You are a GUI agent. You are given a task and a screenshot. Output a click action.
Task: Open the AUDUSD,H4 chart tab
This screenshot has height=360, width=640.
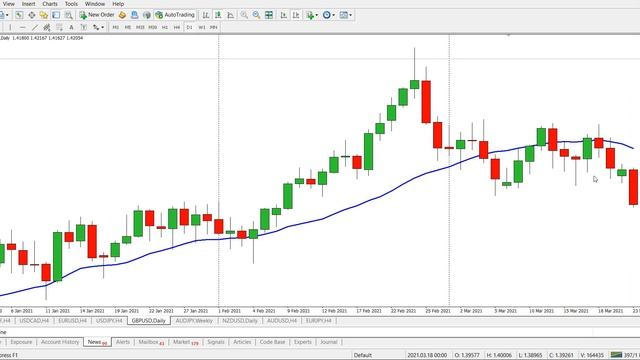tap(282, 321)
